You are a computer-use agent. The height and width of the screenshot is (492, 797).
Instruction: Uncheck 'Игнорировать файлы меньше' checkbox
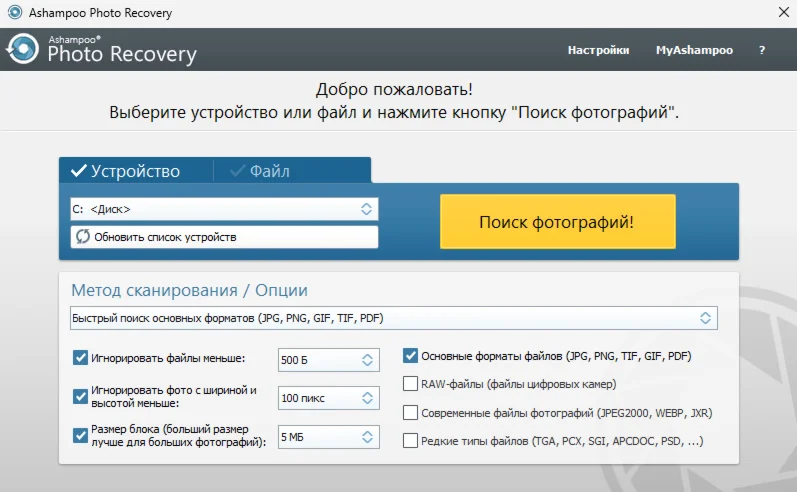tap(80, 358)
